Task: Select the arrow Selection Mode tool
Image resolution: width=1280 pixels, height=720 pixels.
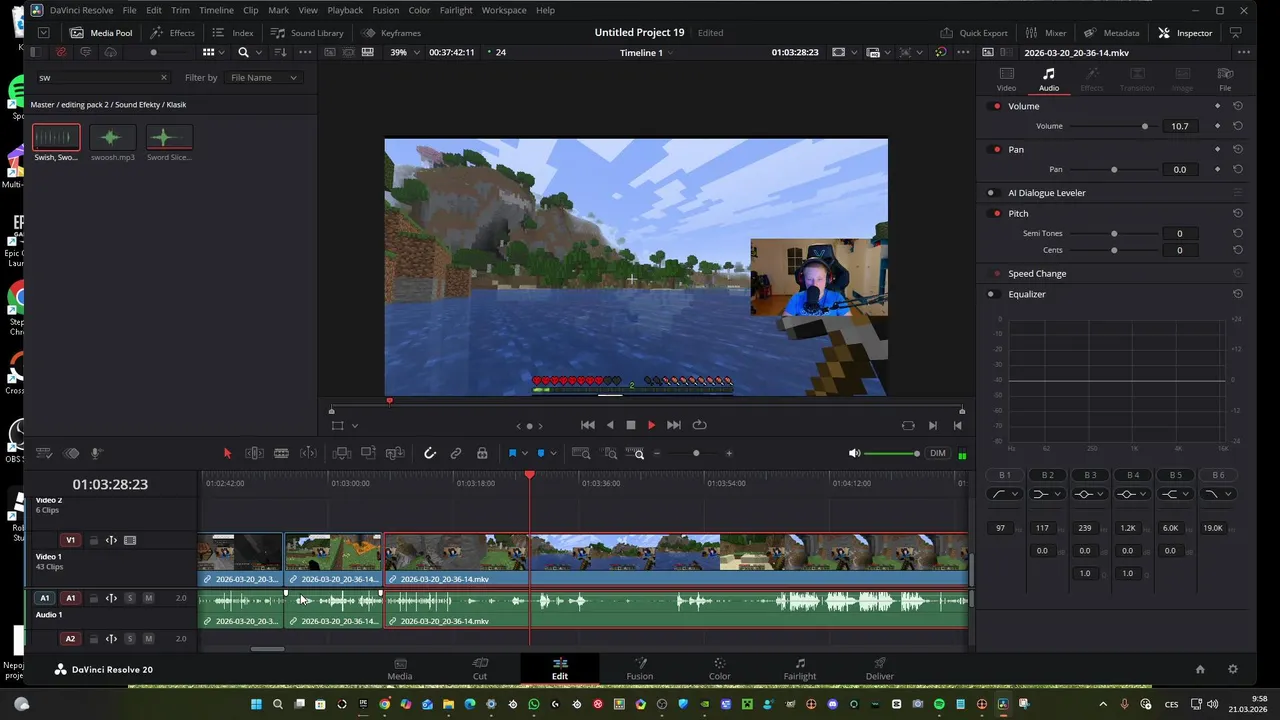Action: pyautogui.click(x=227, y=453)
